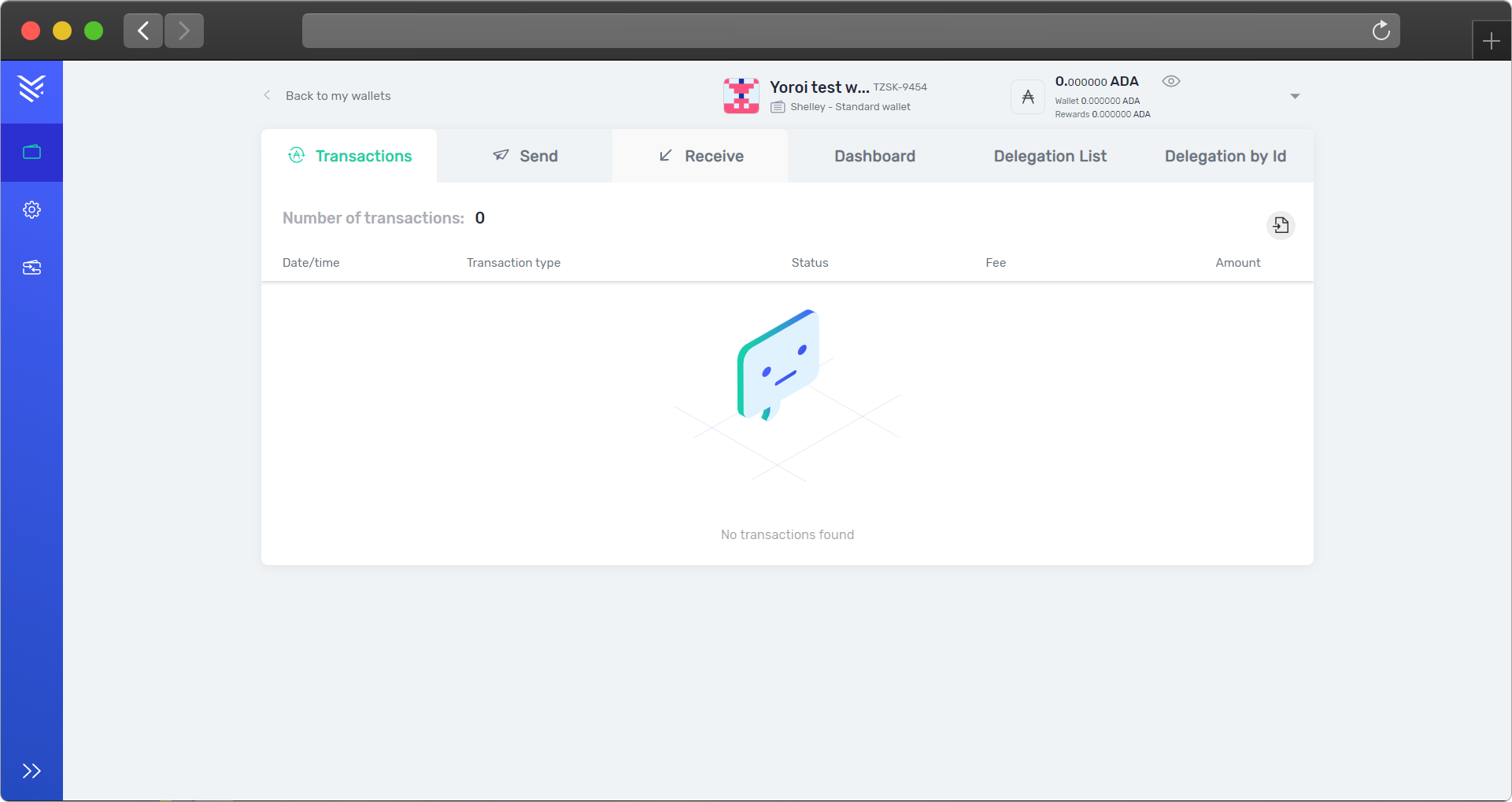
Task: Switch to the Receive tab
Action: pyautogui.click(x=701, y=156)
